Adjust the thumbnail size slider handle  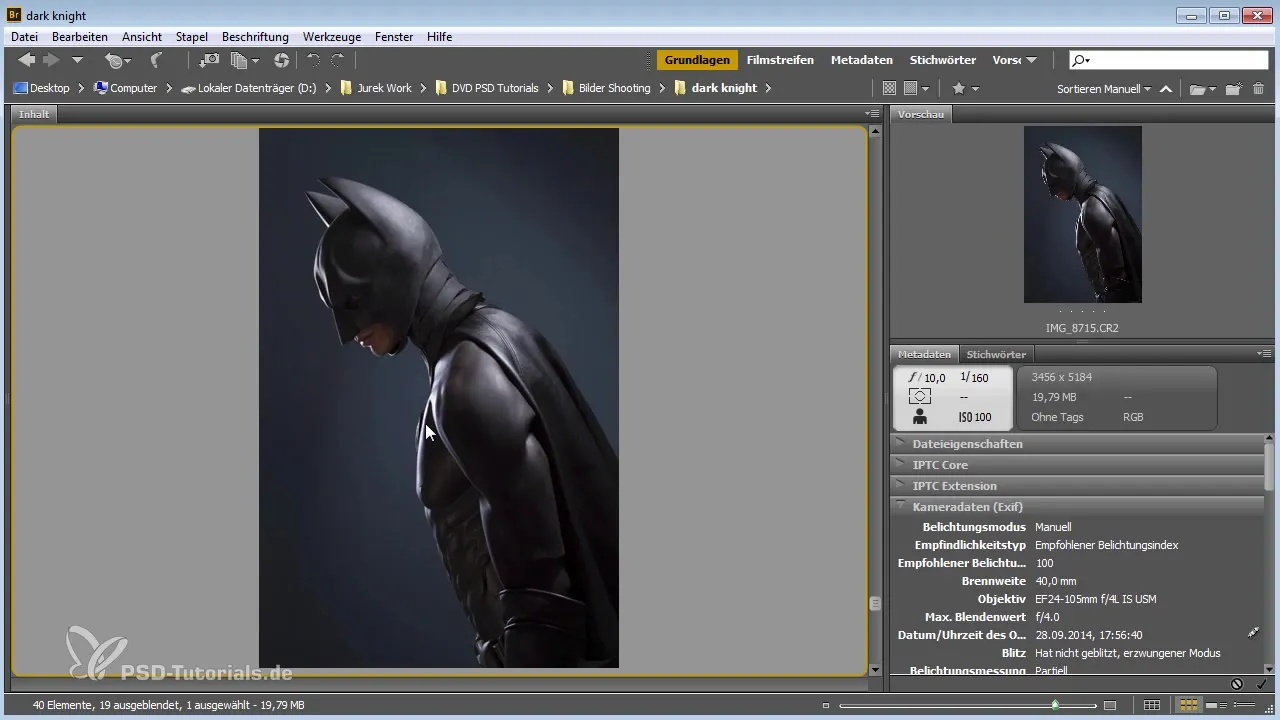[1055, 705]
